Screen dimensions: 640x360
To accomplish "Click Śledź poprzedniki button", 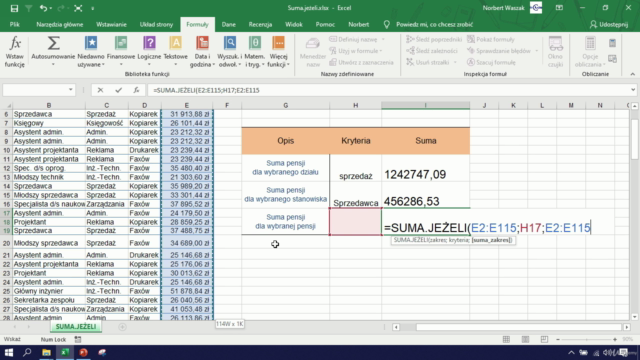I will (434, 40).
